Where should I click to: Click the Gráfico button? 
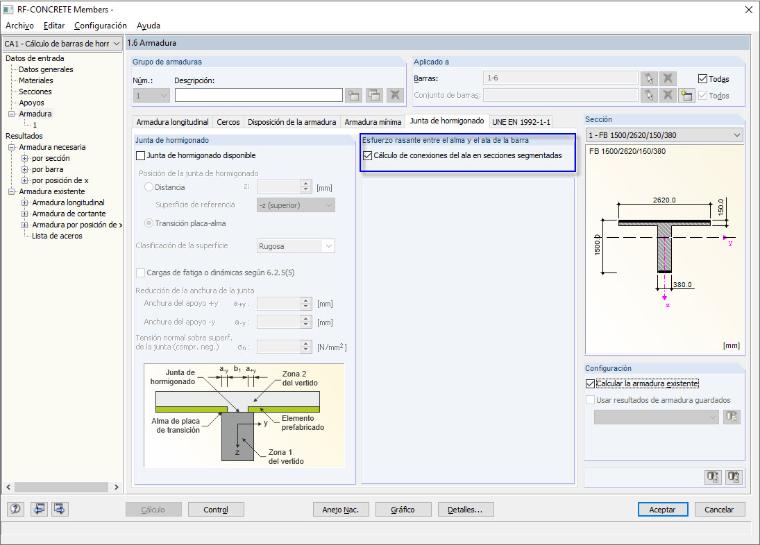pos(403,510)
